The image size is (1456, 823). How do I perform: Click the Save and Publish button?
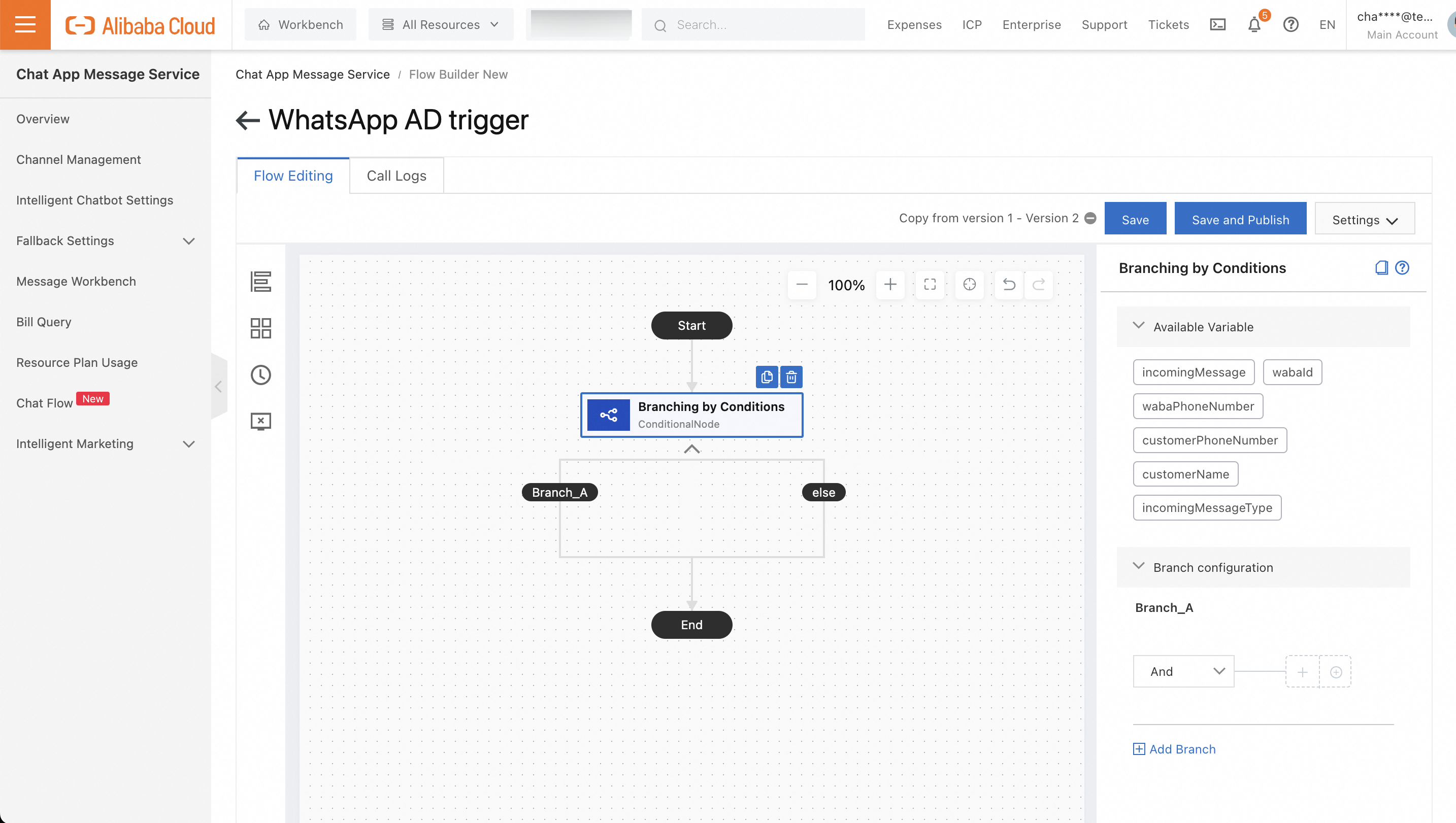pos(1240,220)
